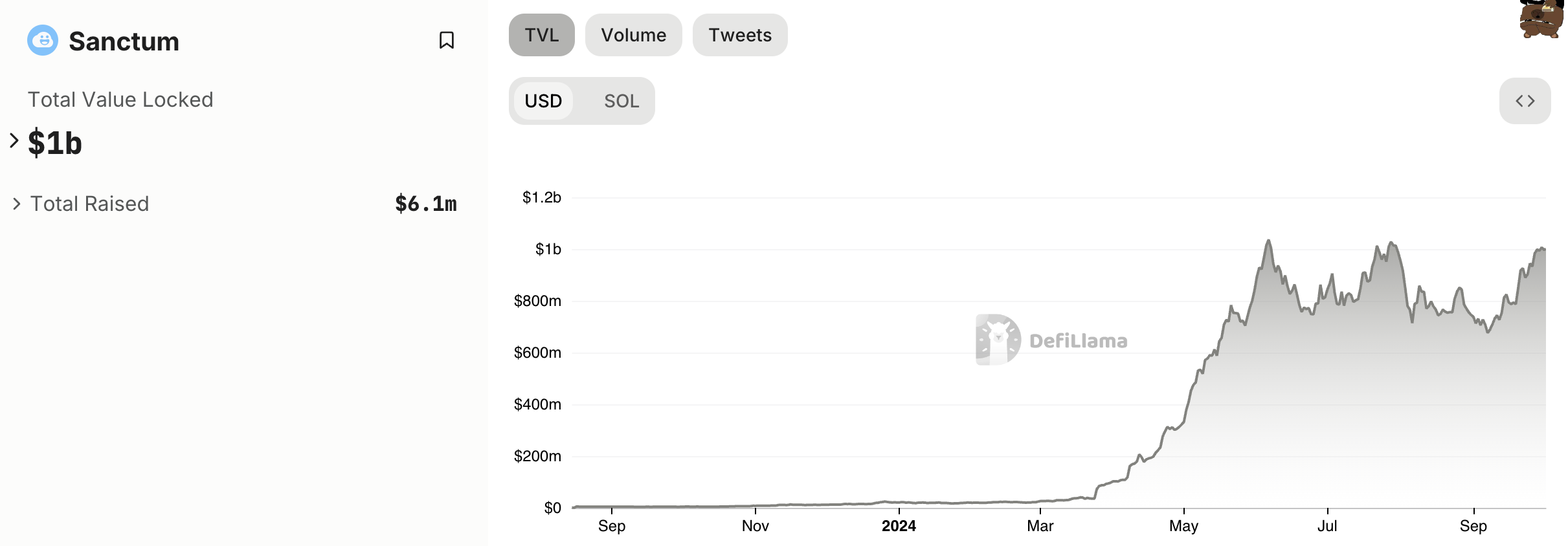Viewport: 1568px width, 546px height.
Task: Select the TVL chart tab
Action: tap(541, 35)
